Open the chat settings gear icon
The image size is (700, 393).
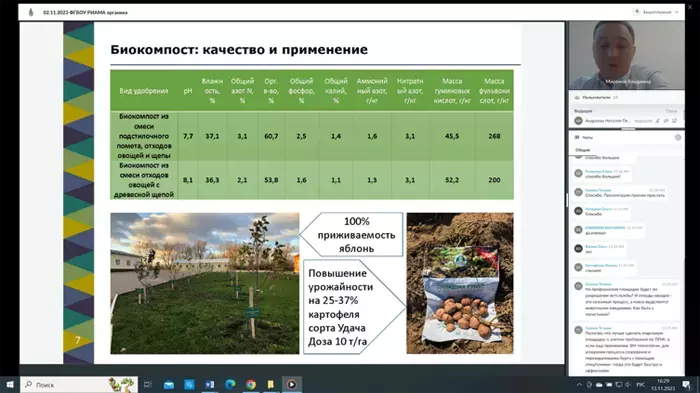tap(678, 138)
